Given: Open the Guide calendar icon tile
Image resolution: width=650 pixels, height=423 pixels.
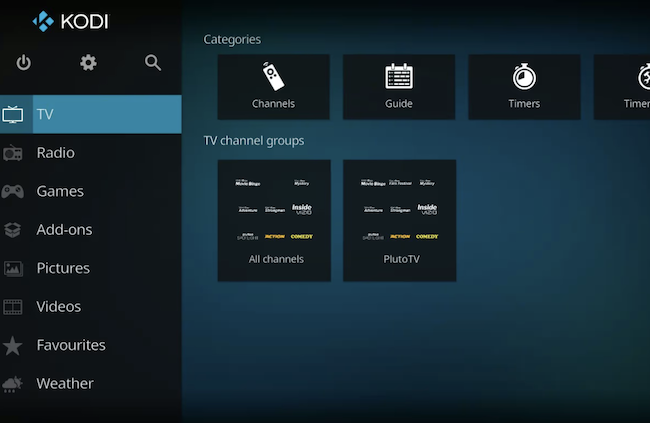Looking at the screenshot, I should point(399,77).
